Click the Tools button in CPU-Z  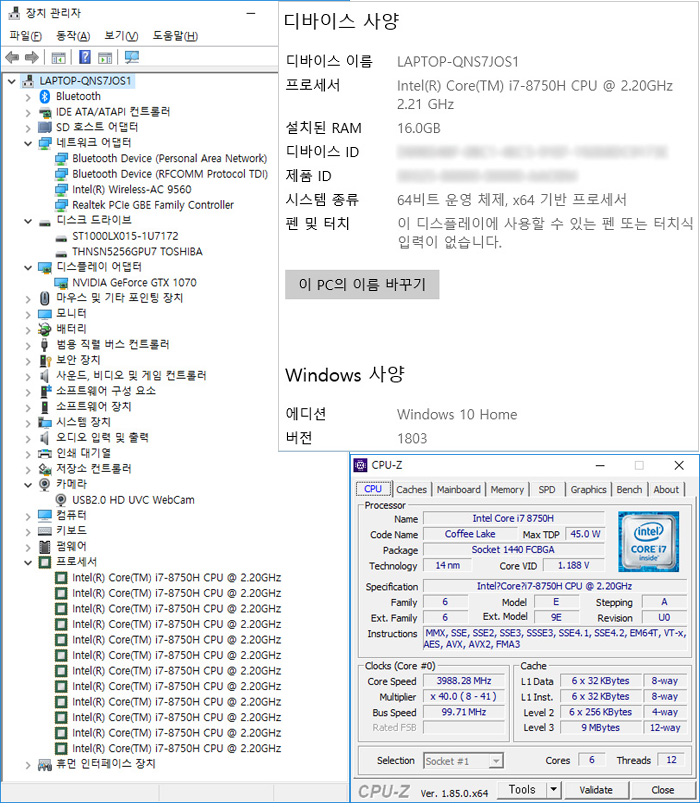tap(522, 789)
